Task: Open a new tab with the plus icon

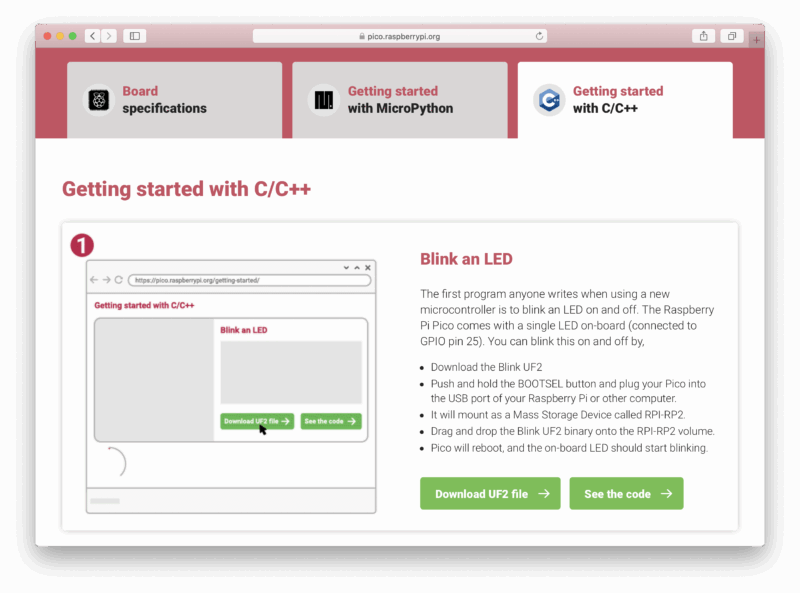Action: coord(757,39)
